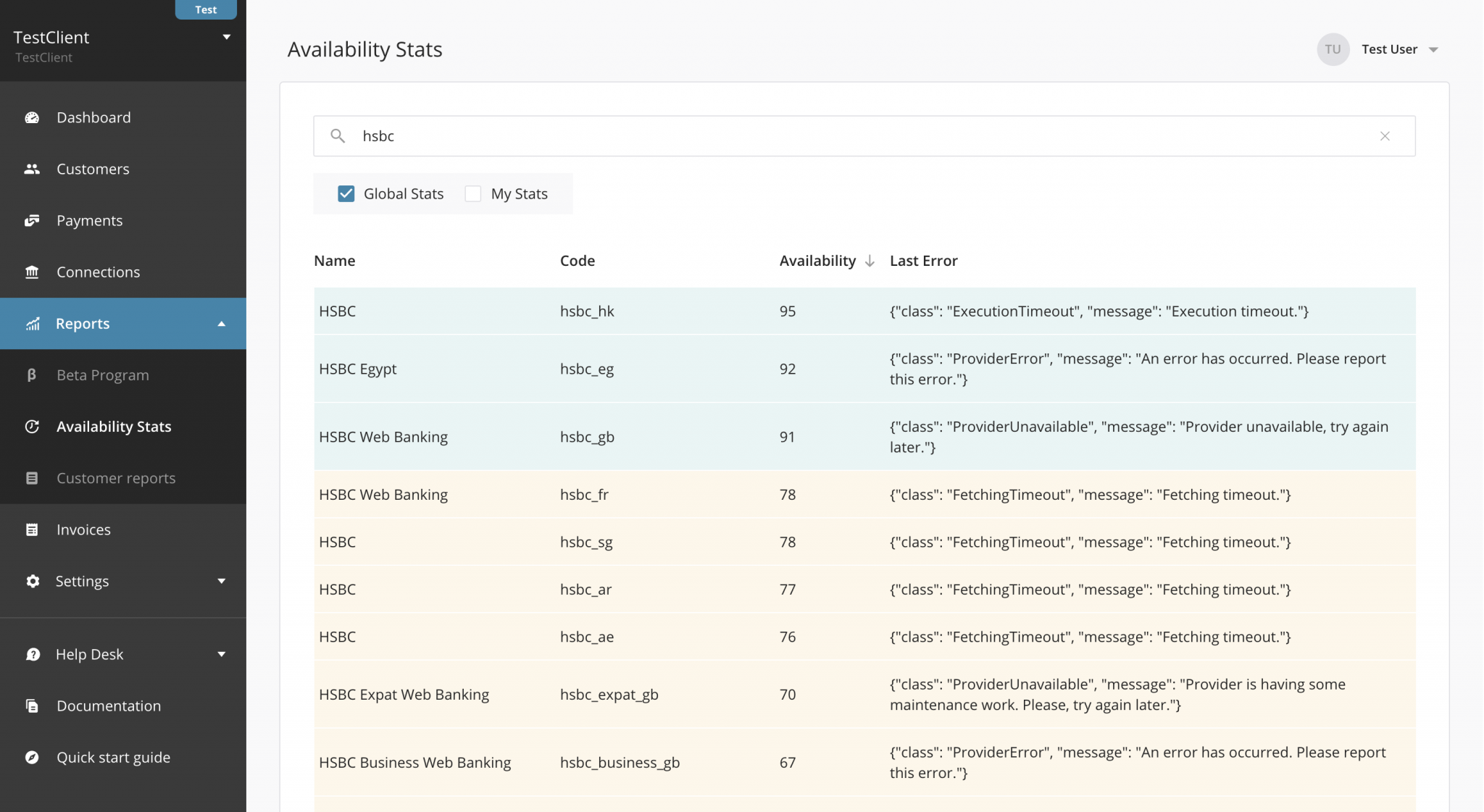Open the Invoices document icon

pyautogui.click(x=33, y=529)
